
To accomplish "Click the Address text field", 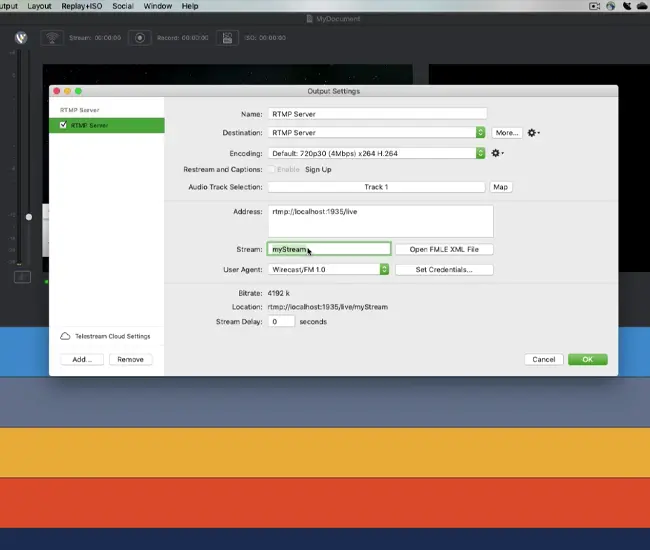I will [x=381, y=221].
